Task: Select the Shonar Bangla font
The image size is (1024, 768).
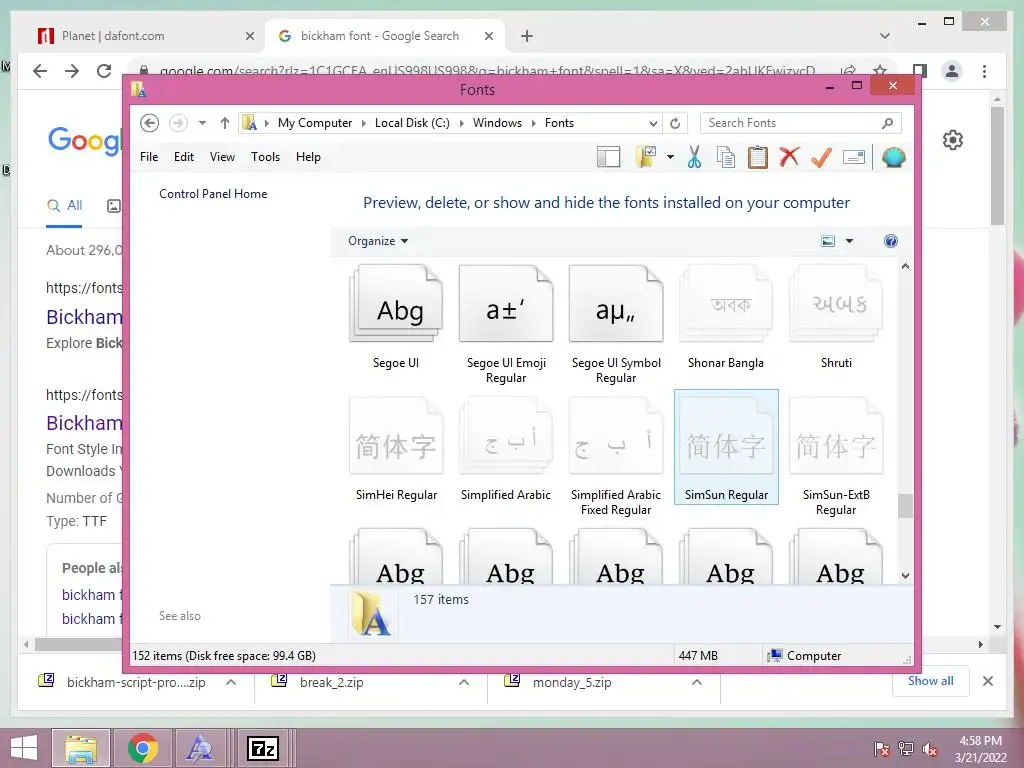Action: (x=726, y=317)
